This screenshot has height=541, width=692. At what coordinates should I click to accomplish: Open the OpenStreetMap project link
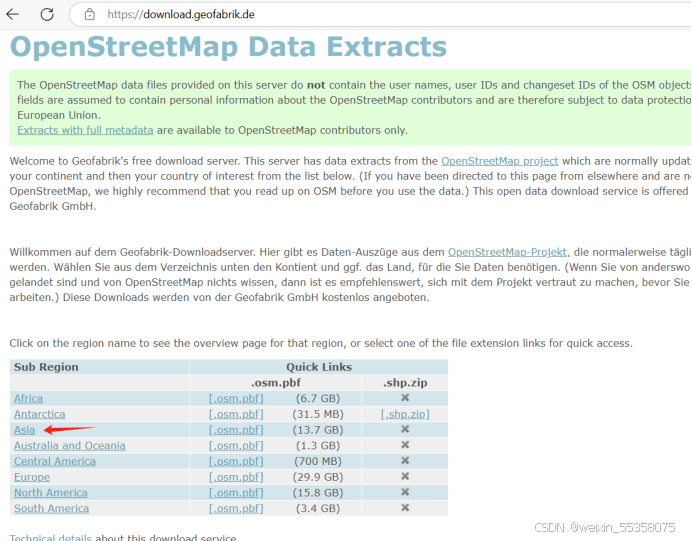(x=500, y=161)
